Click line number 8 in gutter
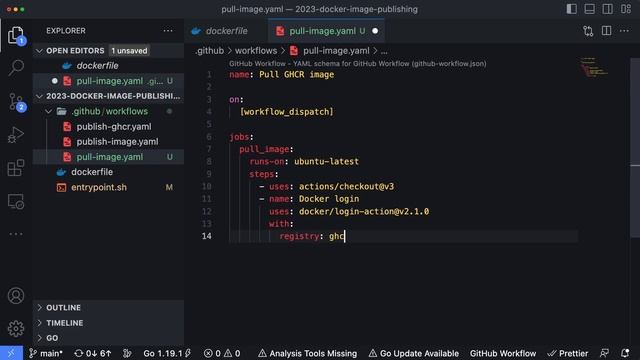Screen dimensions: 640x360 [209, 161]
